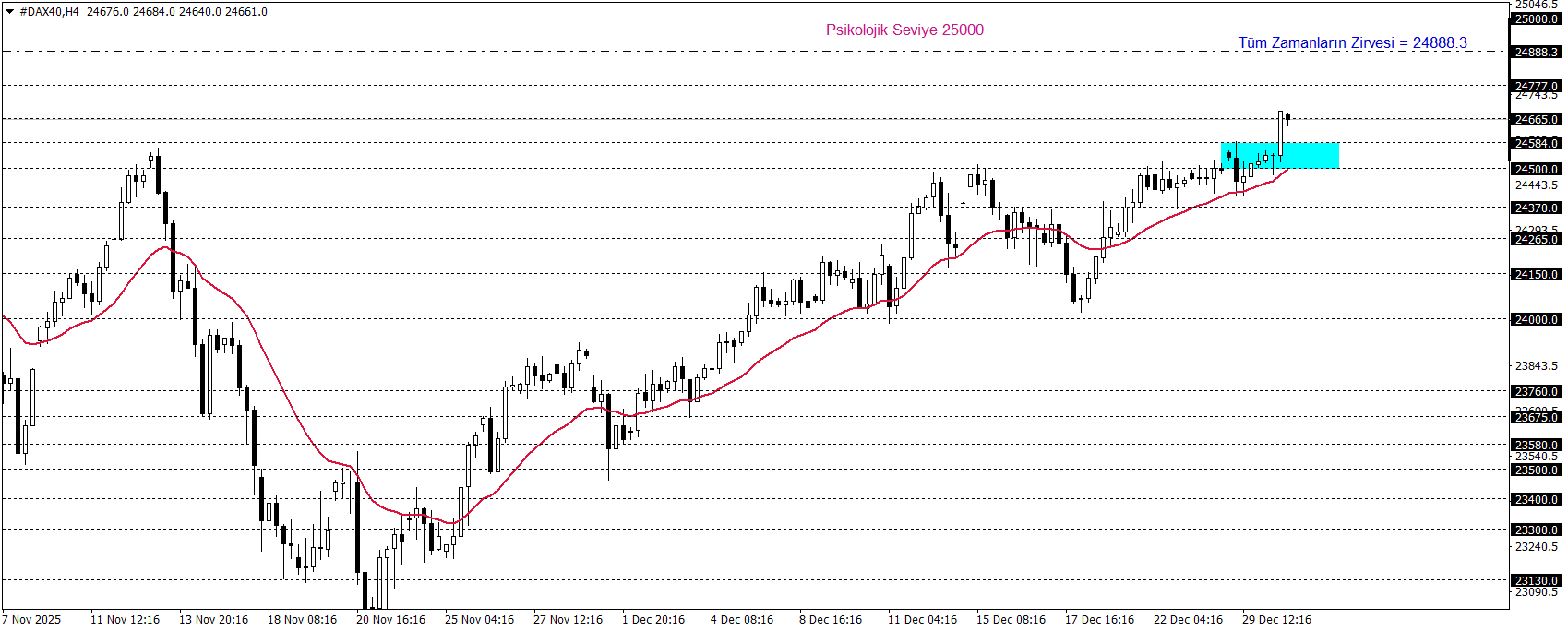Click the 24265.0 price level label
Image resolution: width=1568 pixels, height=631 pixels.
pos(1537,239)
